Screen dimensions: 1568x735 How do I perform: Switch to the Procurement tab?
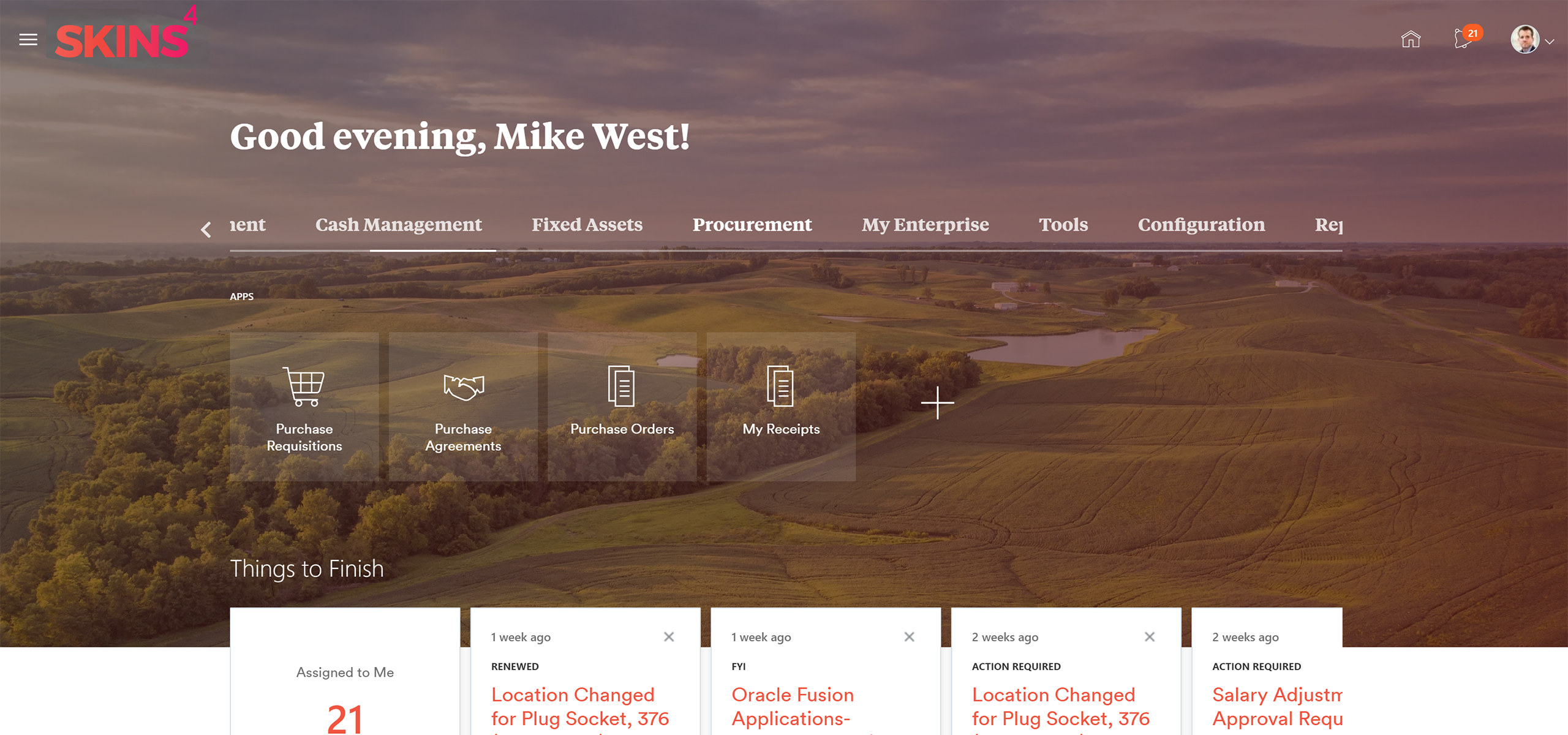click(752, 225)
